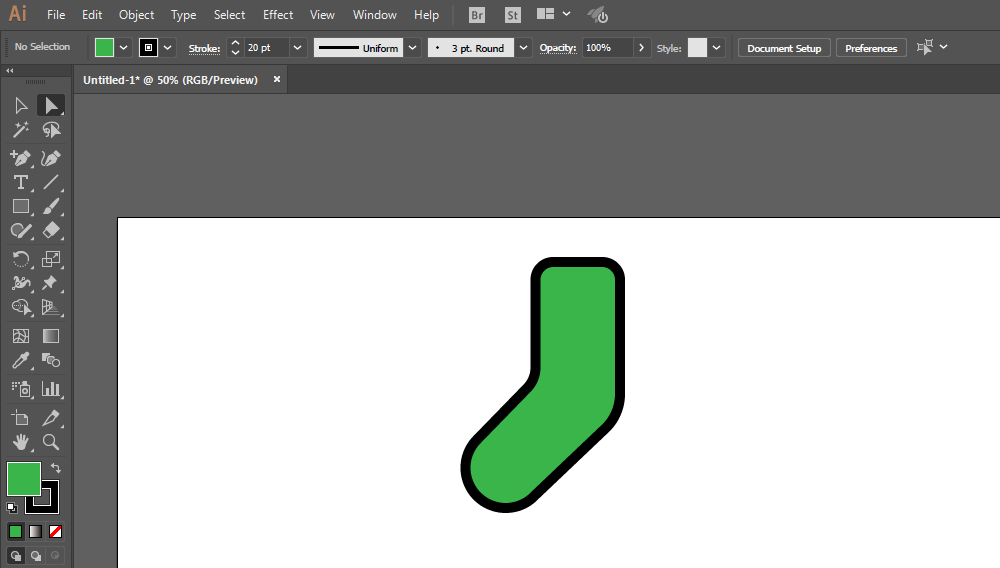This screenshot has width=1000, height=568.
Task: Select the Mesh tool
Action: point(20,336)
